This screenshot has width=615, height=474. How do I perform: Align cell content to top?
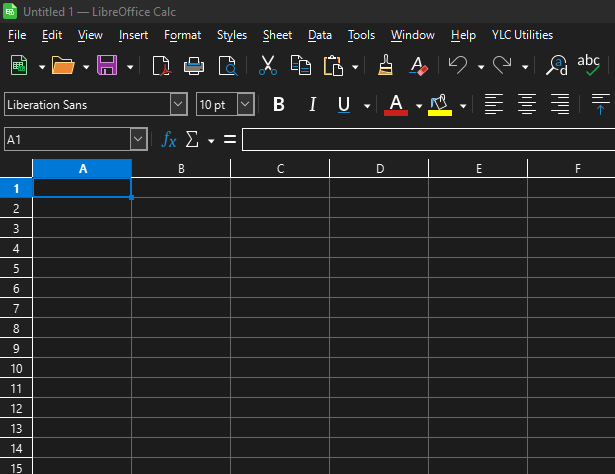coord(600,104)
